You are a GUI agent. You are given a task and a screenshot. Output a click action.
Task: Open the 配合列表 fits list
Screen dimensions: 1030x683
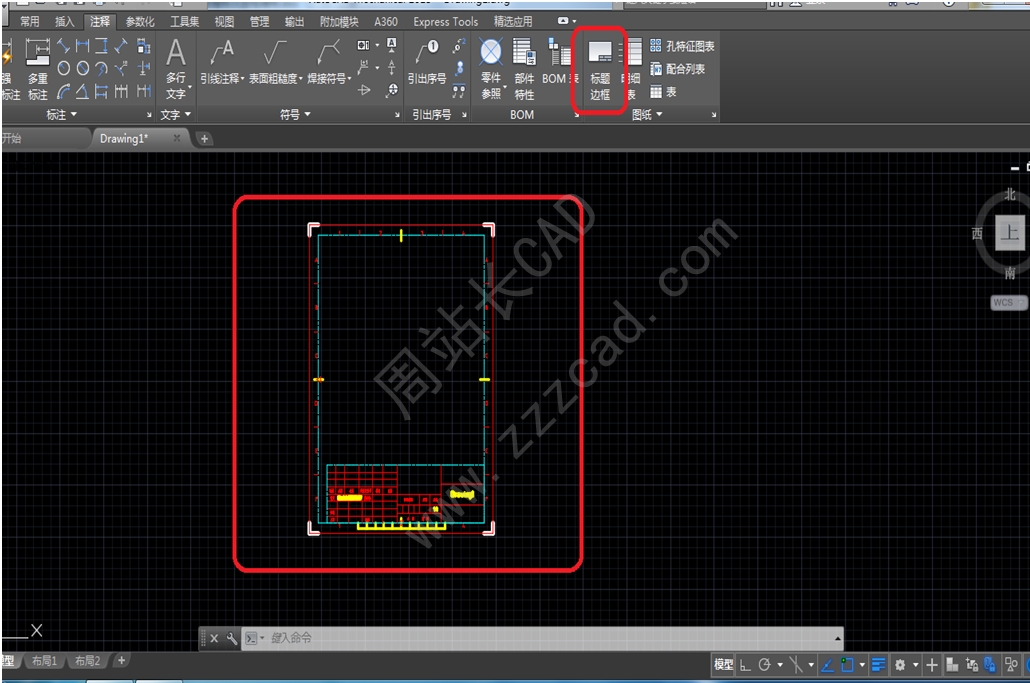pos(677,69)
